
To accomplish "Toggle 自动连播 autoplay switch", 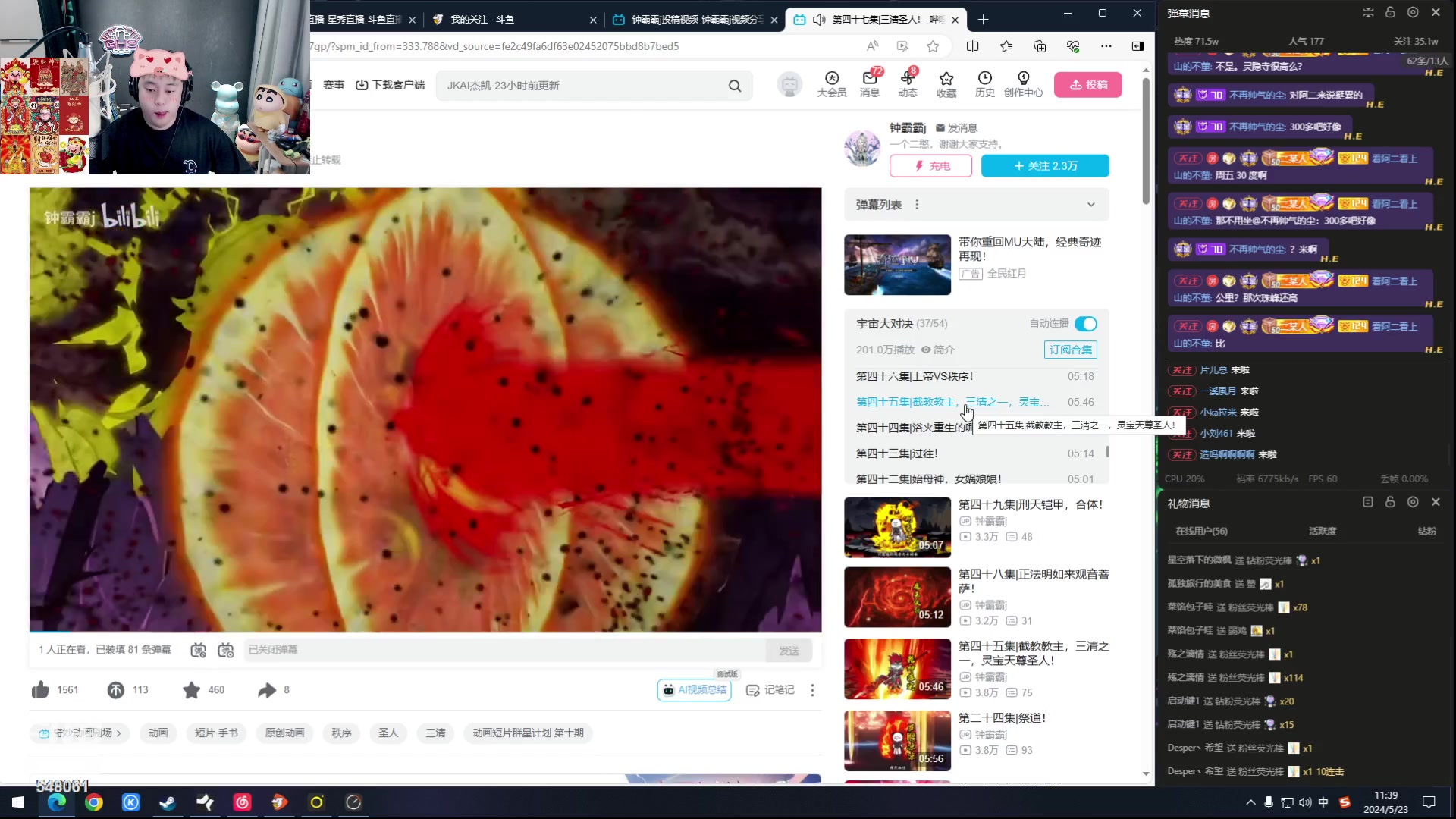I will coord(1086,324).
